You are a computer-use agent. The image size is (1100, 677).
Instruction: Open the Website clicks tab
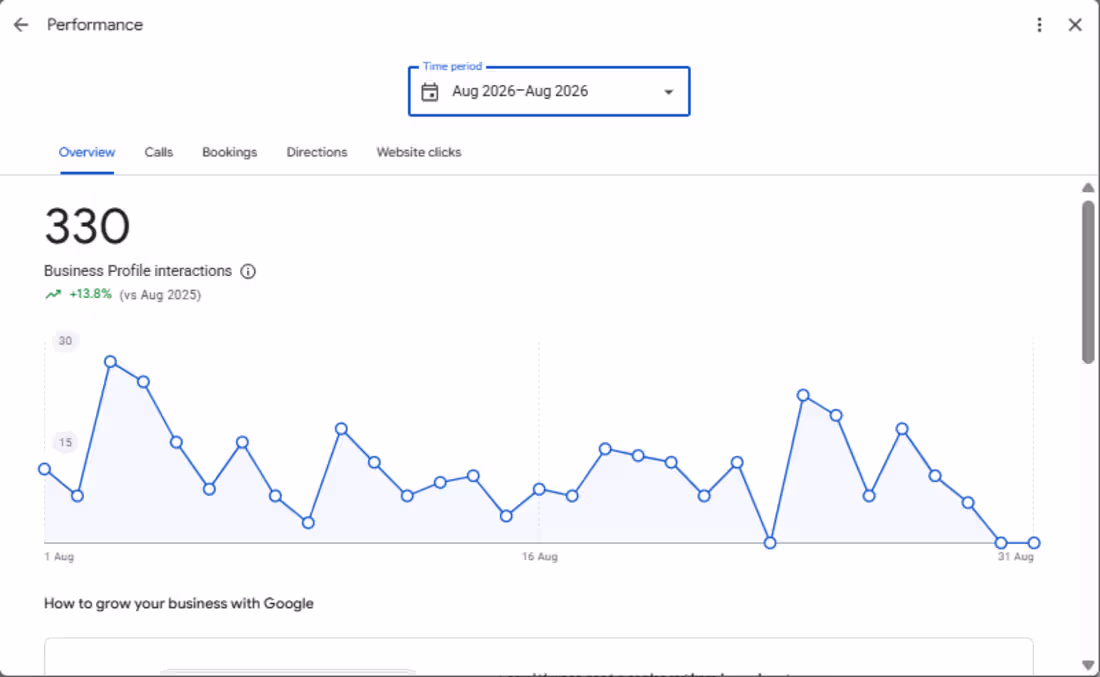coord(419,152)
